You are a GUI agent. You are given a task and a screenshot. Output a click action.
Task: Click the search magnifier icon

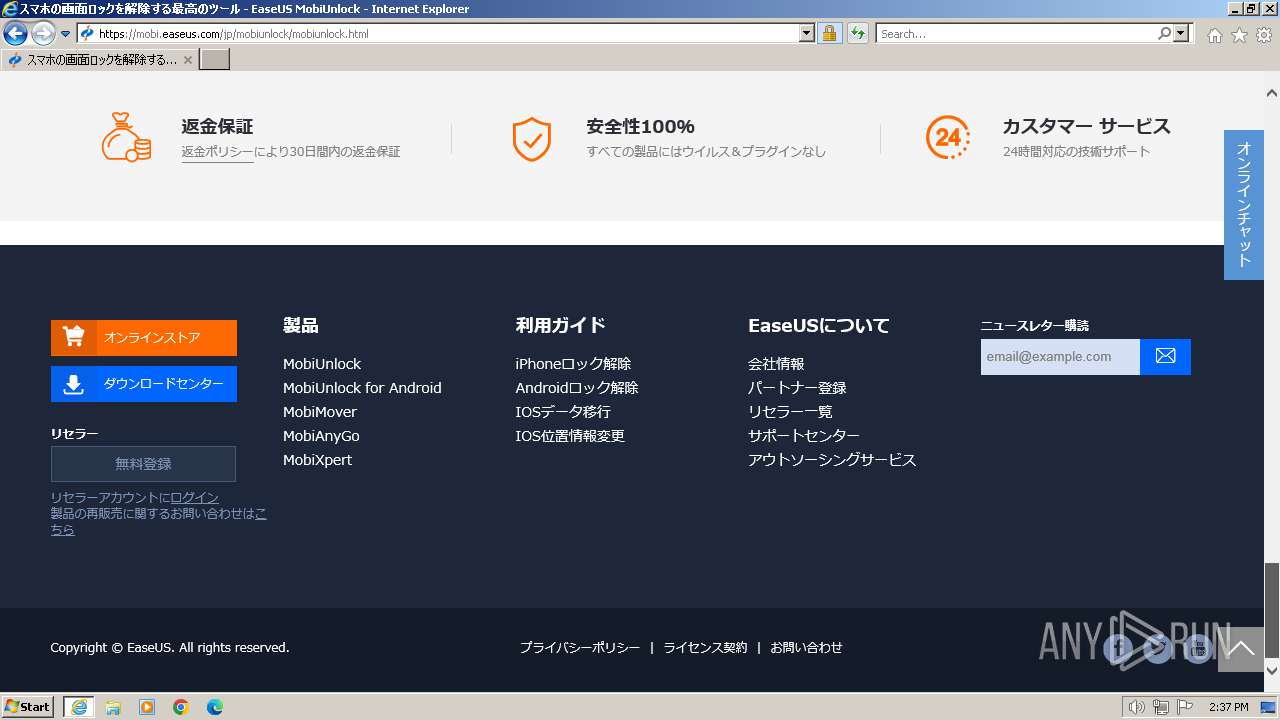1164,33
